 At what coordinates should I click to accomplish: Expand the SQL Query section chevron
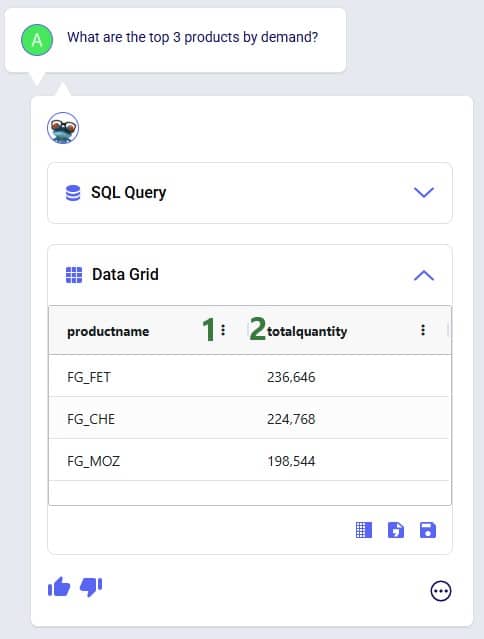pos(424,192)
